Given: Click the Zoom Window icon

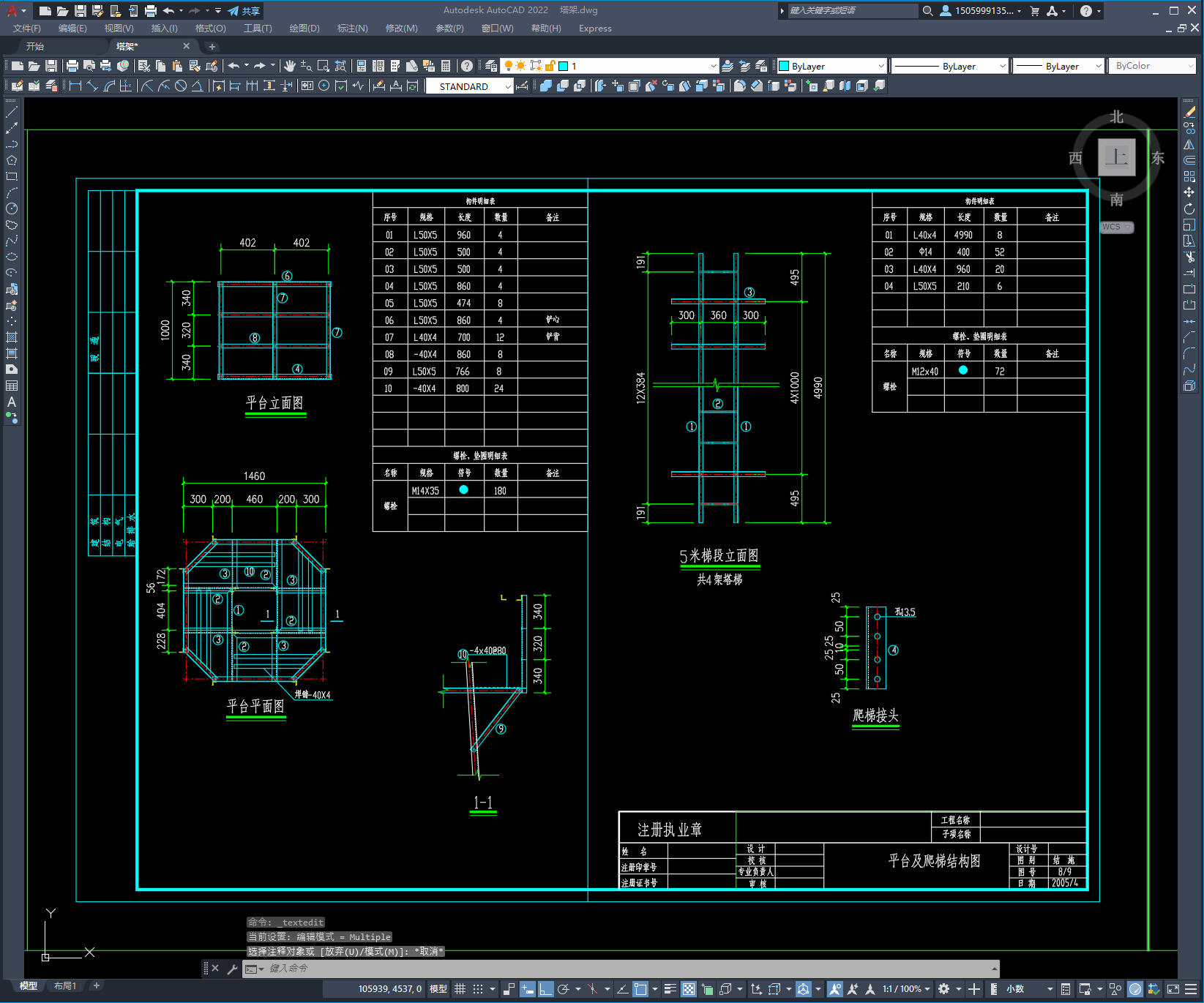Looking at the screenshot, I should point(324,66).
